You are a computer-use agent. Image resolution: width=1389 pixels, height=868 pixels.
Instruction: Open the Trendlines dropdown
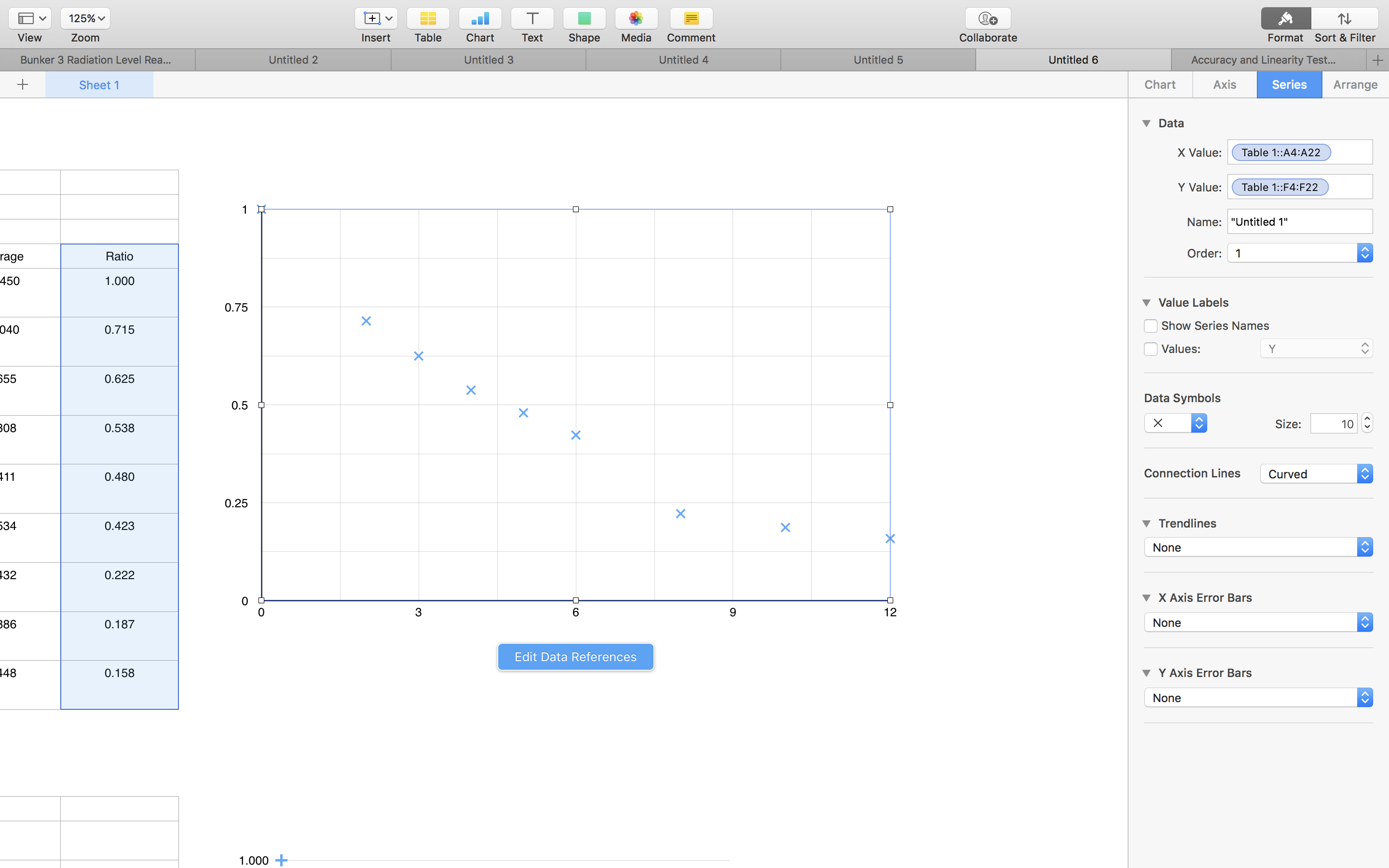click(1257, 547)
